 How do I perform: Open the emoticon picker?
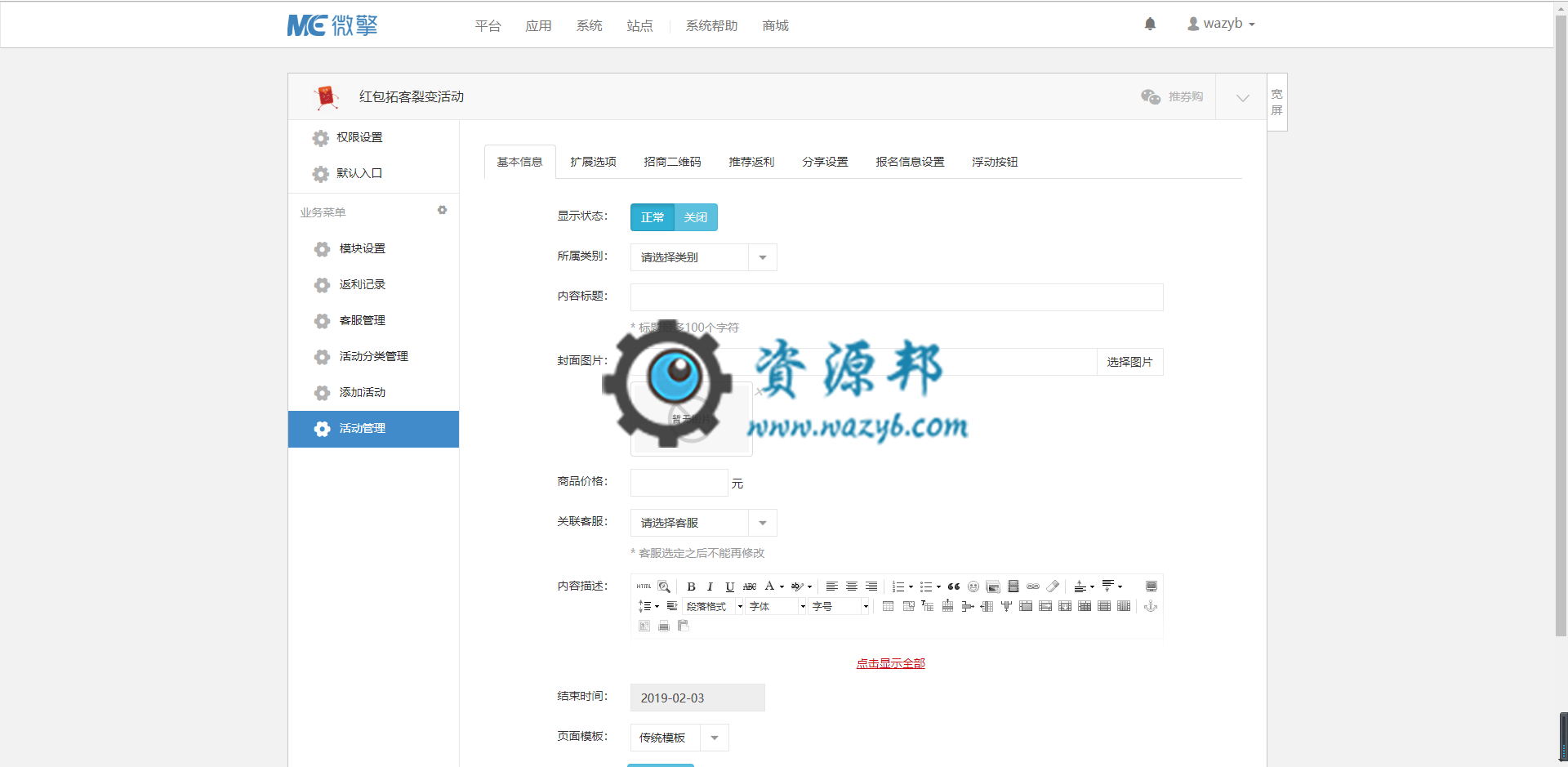coord(973,586)
